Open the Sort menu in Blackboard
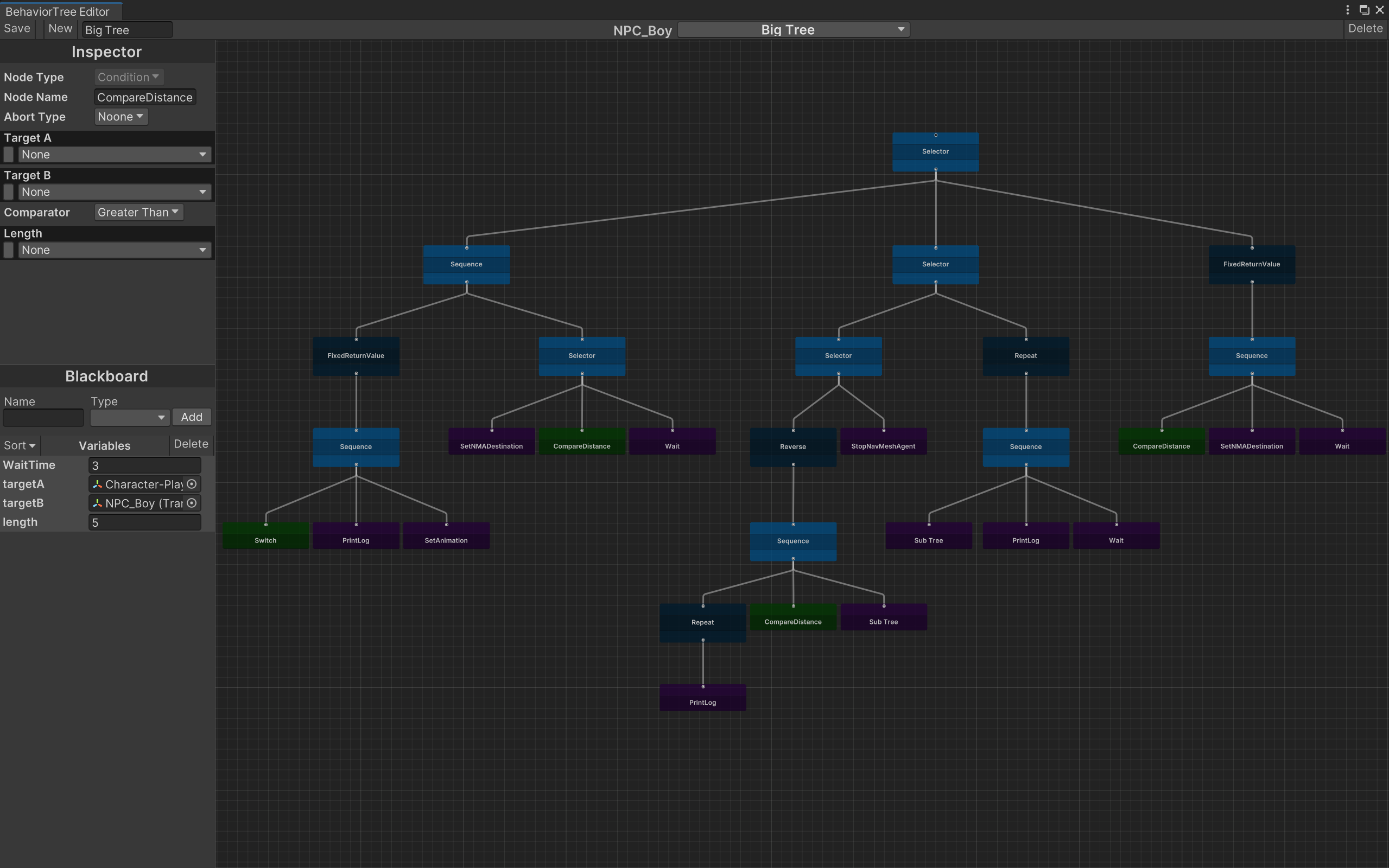The width and height of the screenshot is (1389, 868). tap(20, 445)
